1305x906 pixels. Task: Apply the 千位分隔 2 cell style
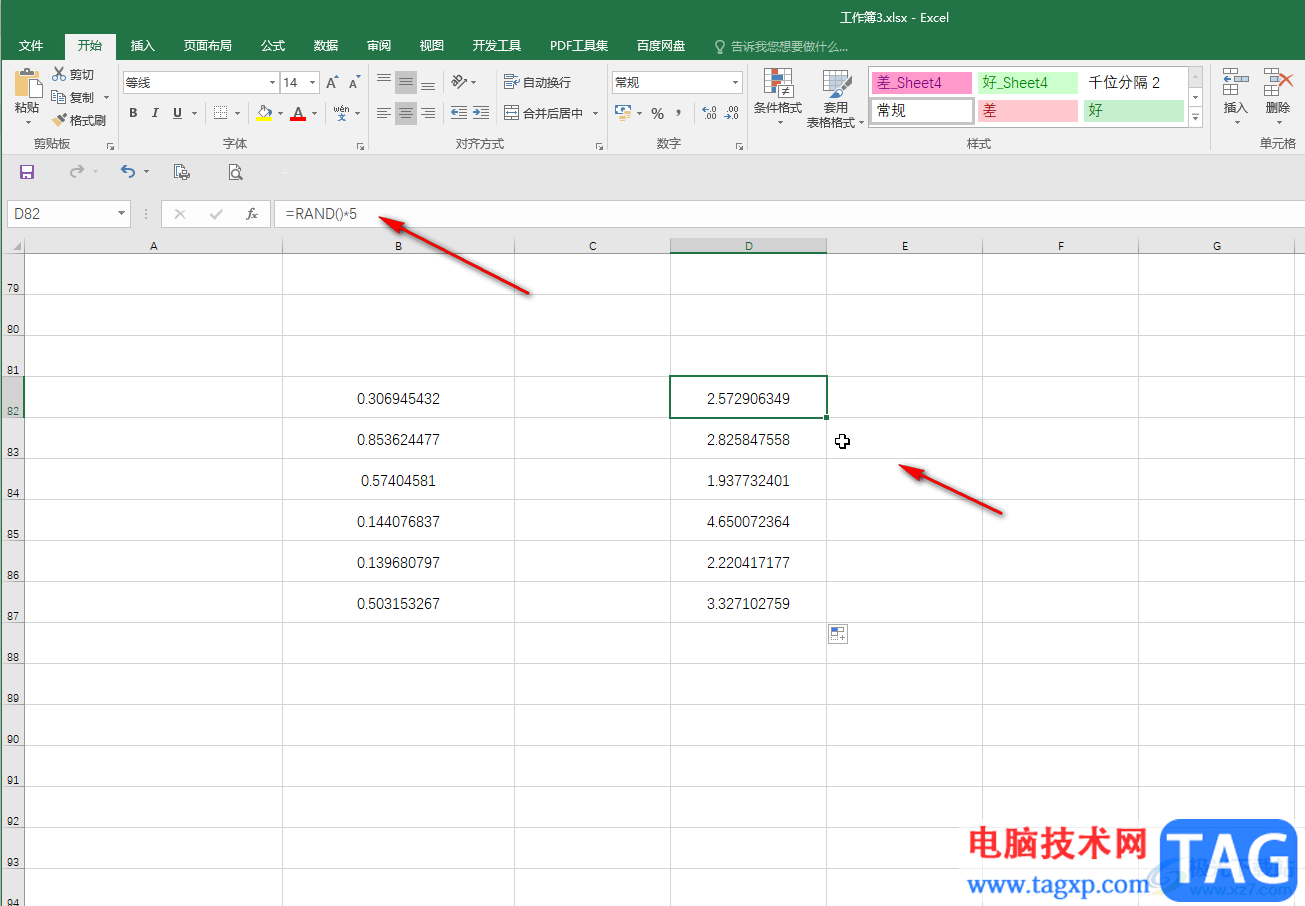1134,83
